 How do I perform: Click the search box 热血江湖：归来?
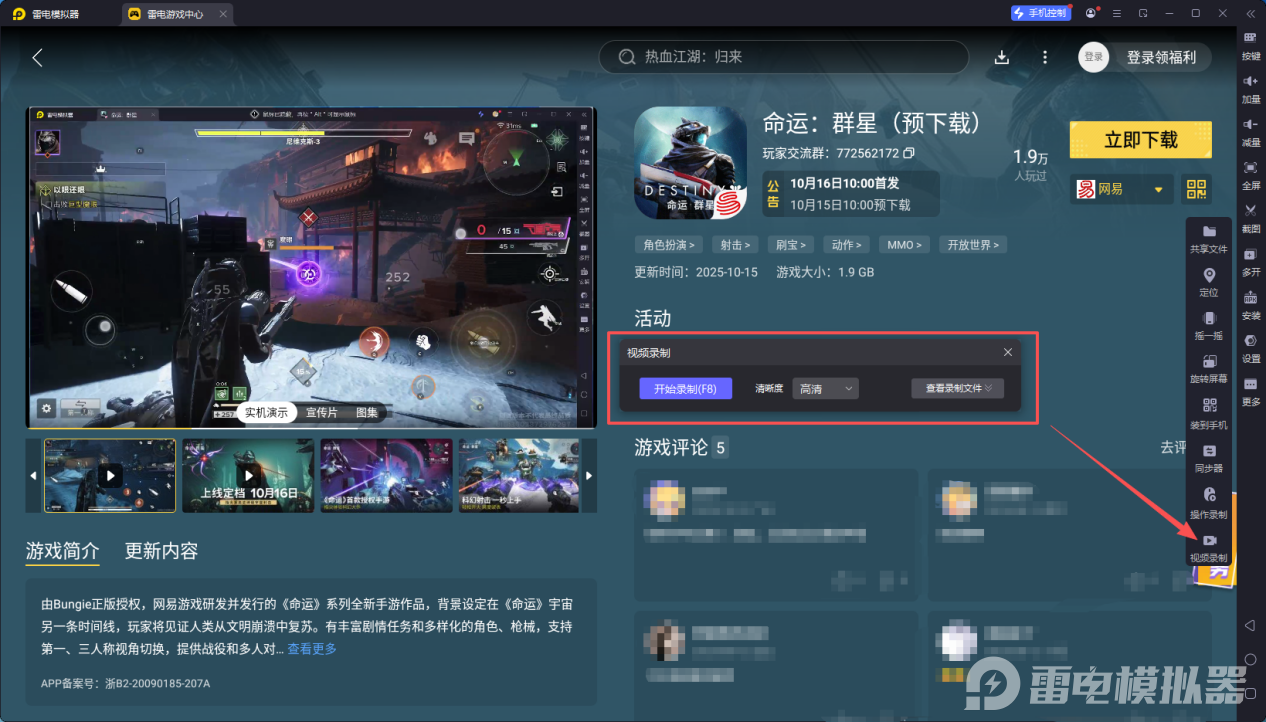coord(783,57)
